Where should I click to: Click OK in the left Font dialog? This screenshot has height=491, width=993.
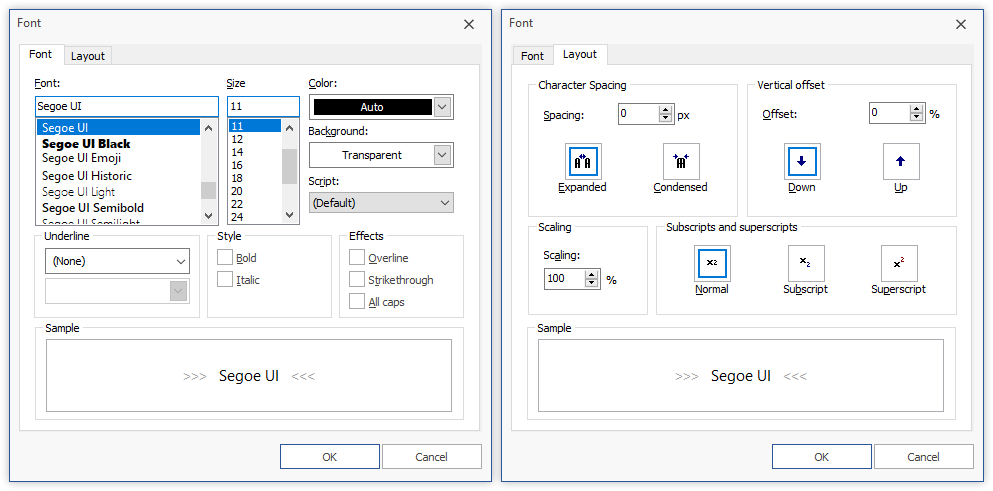330,457
